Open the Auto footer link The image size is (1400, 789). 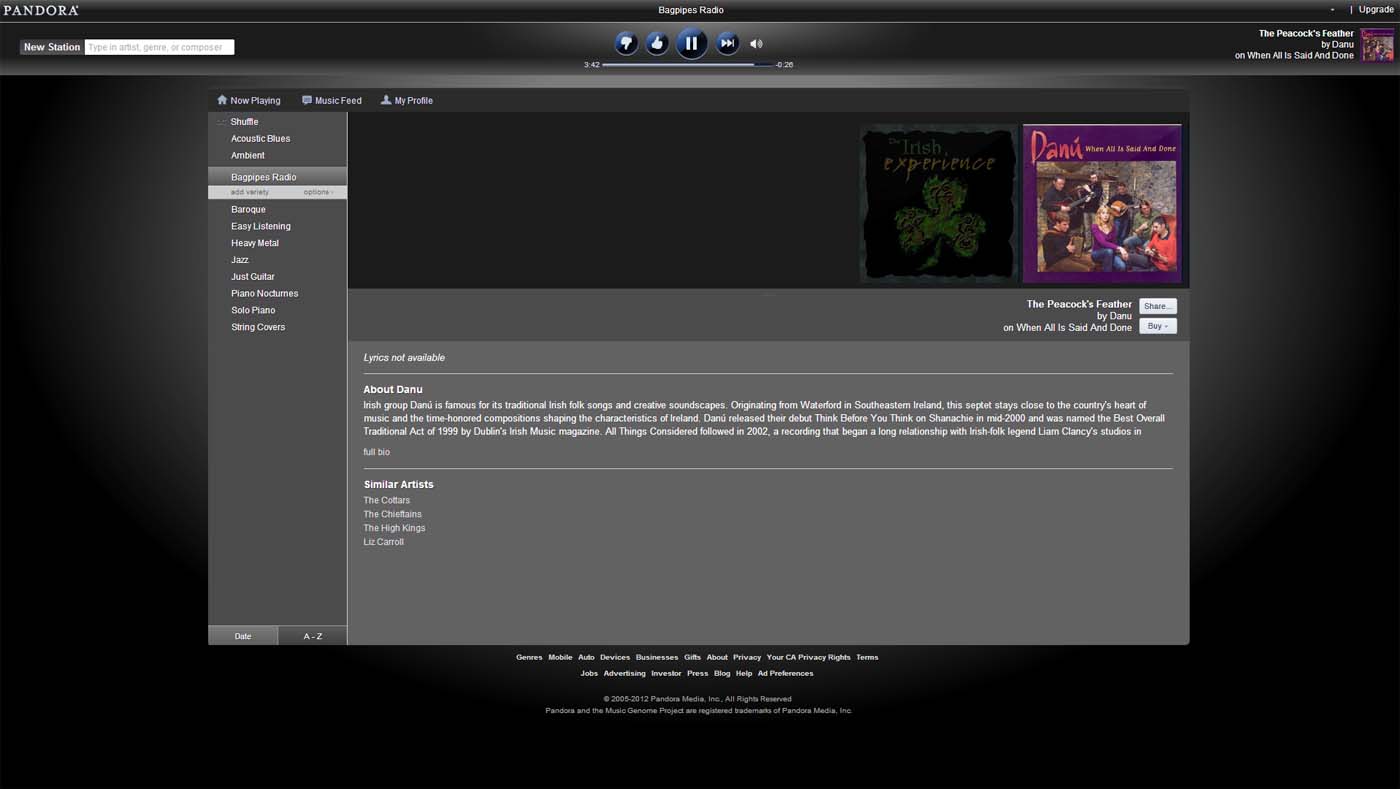point(586,658)
